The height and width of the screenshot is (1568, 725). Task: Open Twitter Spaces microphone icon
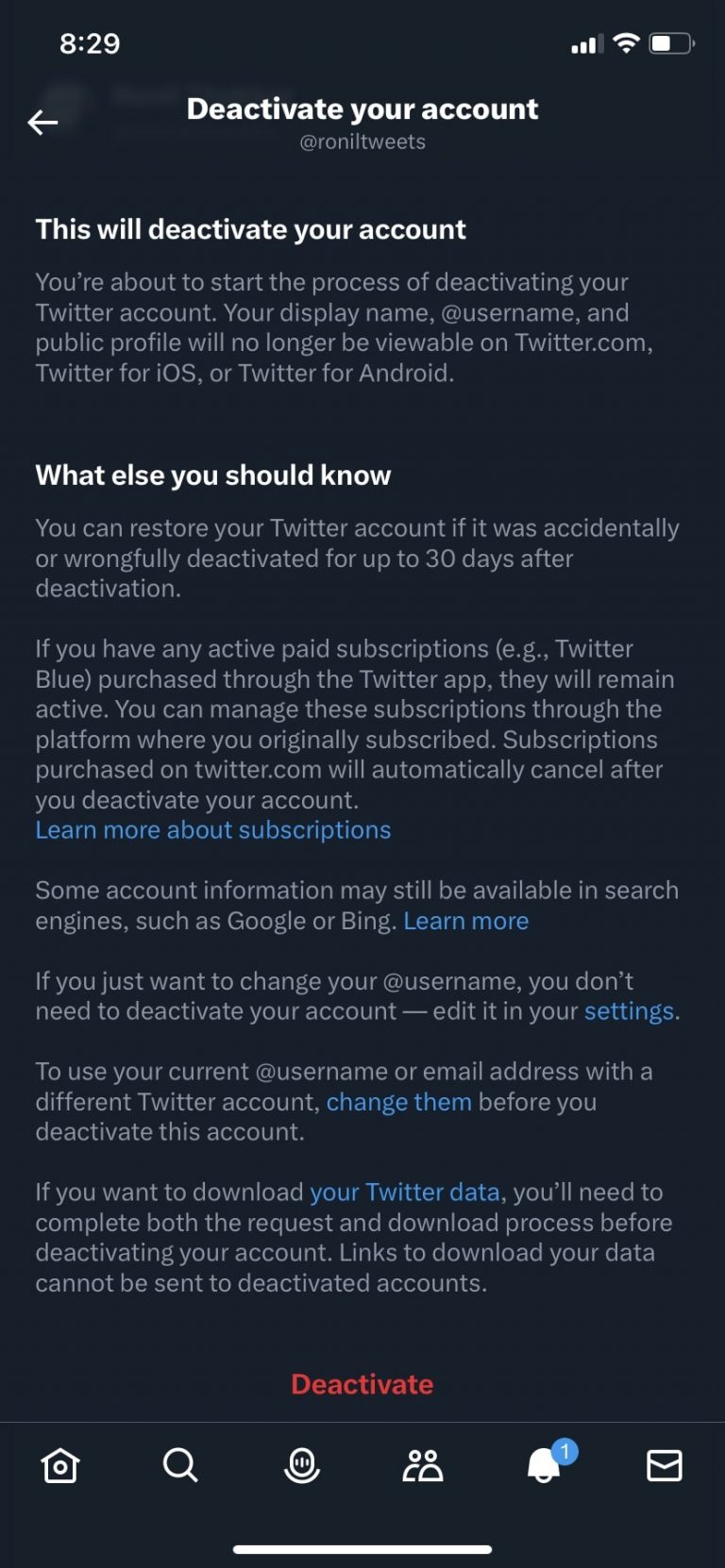click(301, 1465)
